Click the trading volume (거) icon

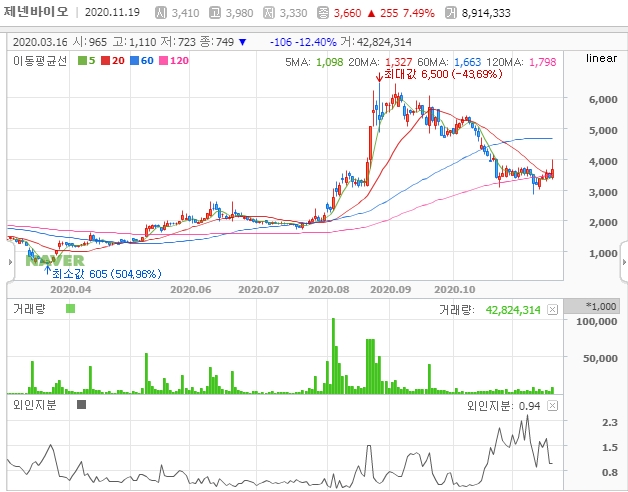(451, 13)
